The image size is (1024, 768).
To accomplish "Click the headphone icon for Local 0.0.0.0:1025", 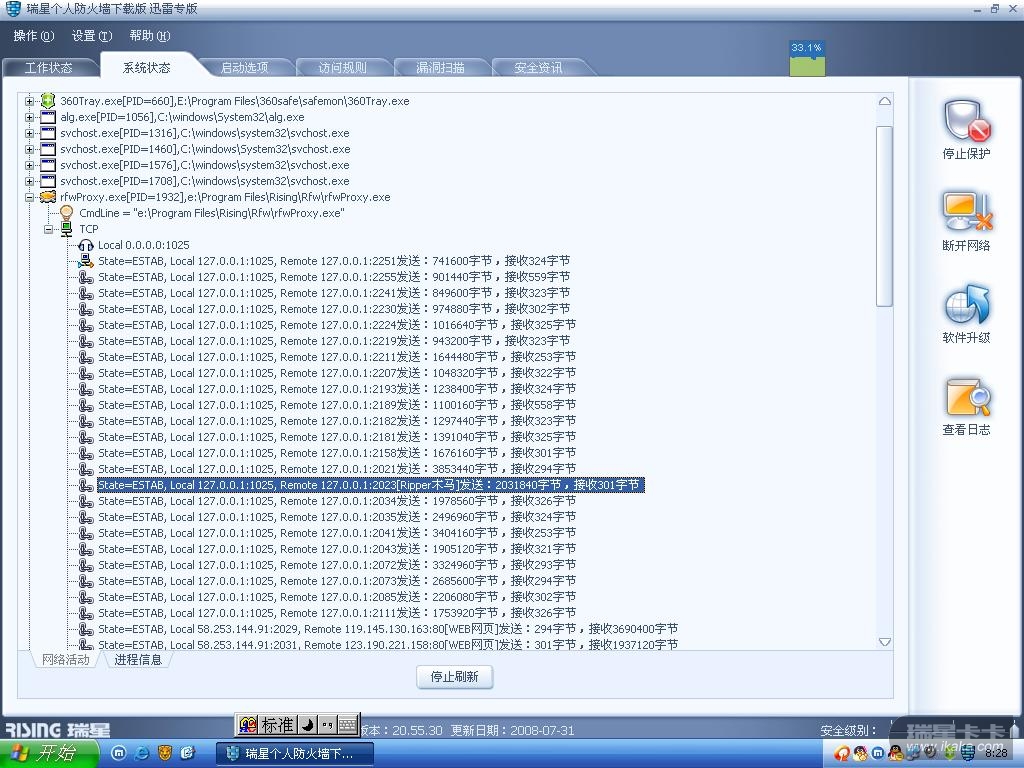I will (86, 245).
